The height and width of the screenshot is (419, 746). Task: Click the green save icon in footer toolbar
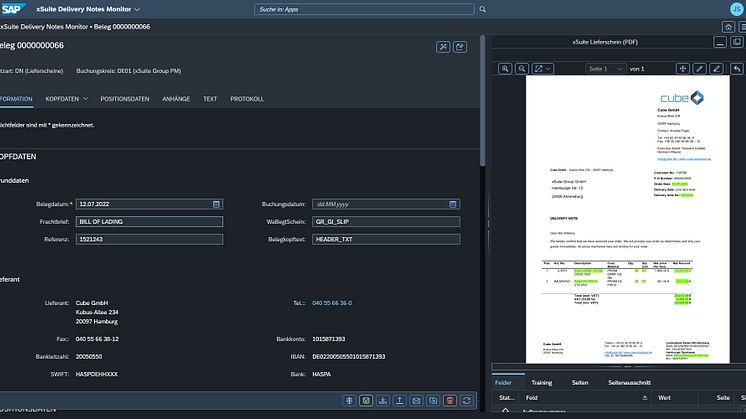pyautogui.click(x=366, y=400)
